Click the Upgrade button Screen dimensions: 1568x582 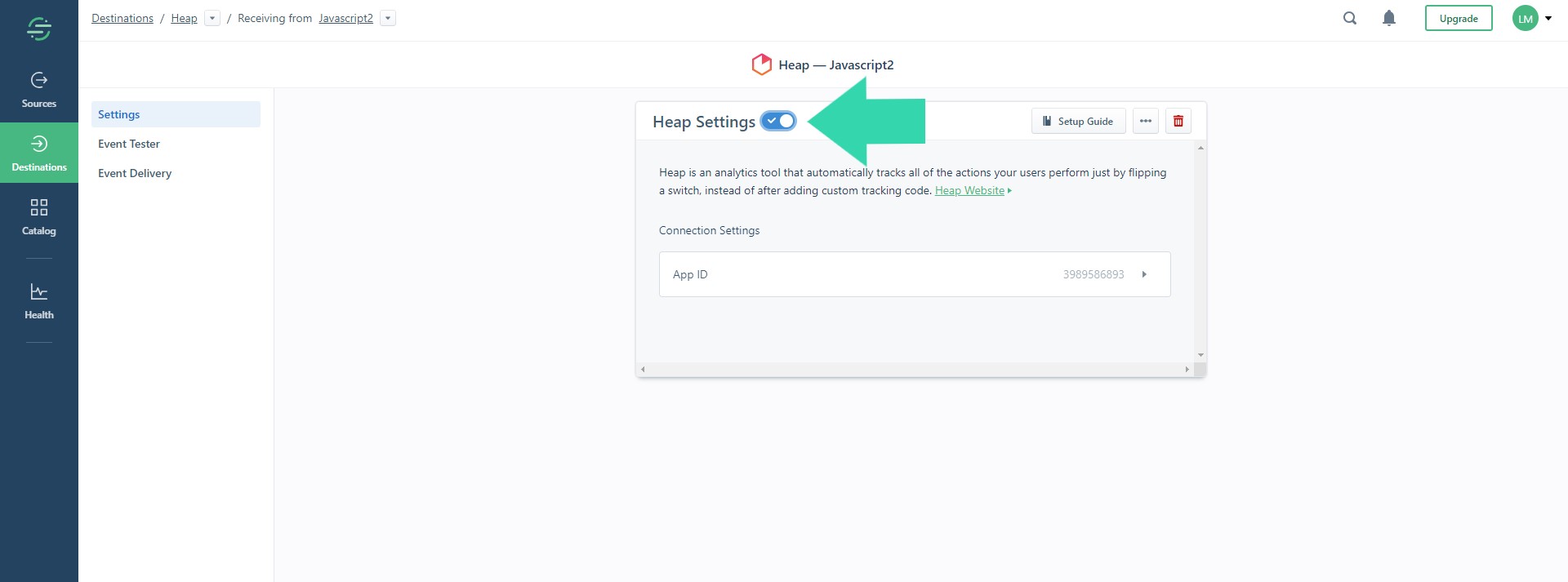click(1458, 18)
